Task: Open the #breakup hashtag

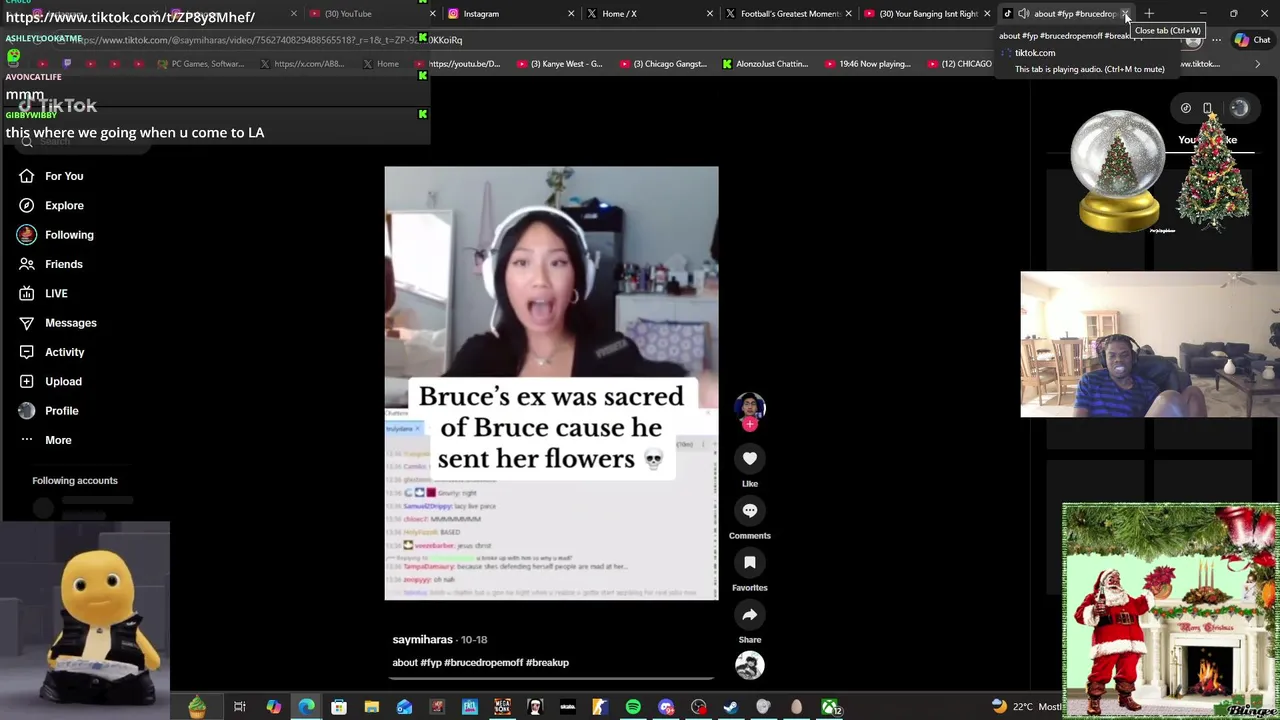Action: click(x=547, y=662)
